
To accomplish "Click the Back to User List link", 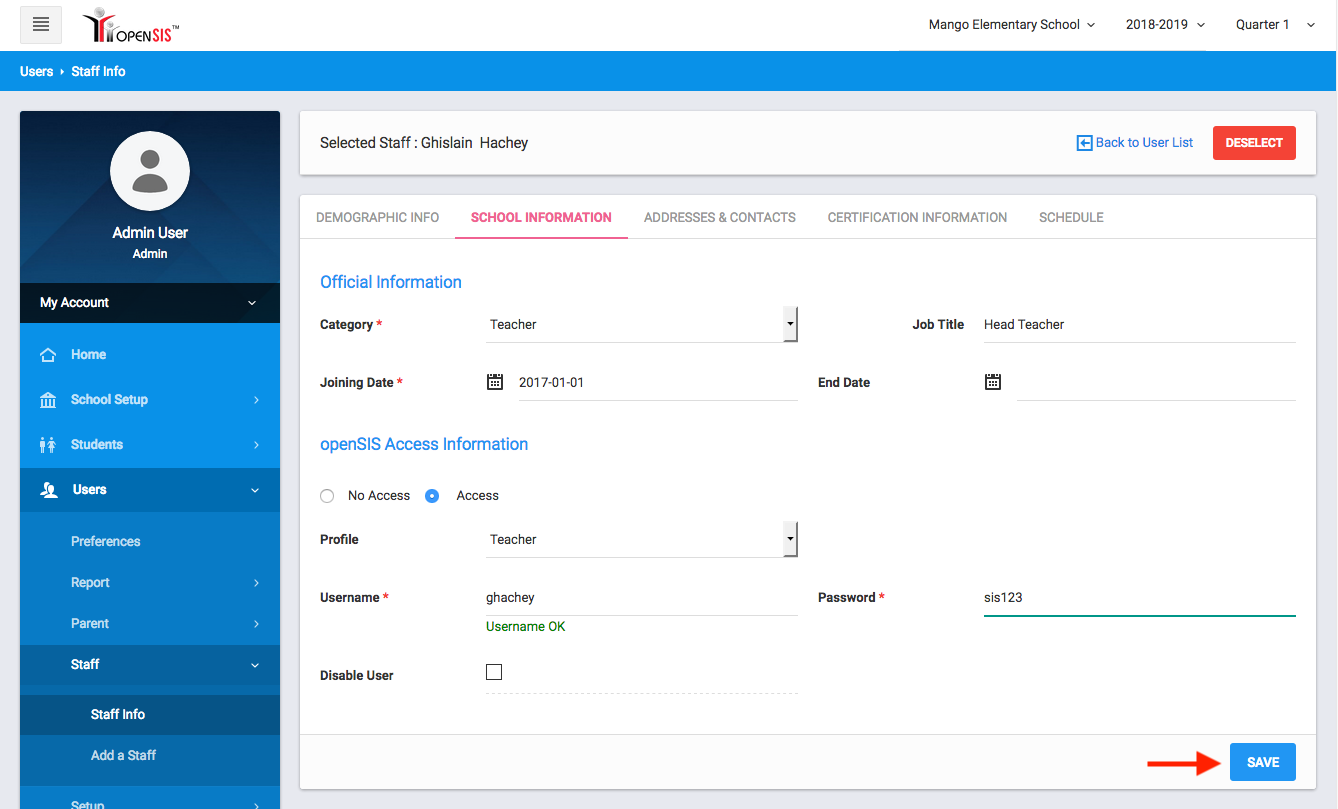I will click(1135, 143).
